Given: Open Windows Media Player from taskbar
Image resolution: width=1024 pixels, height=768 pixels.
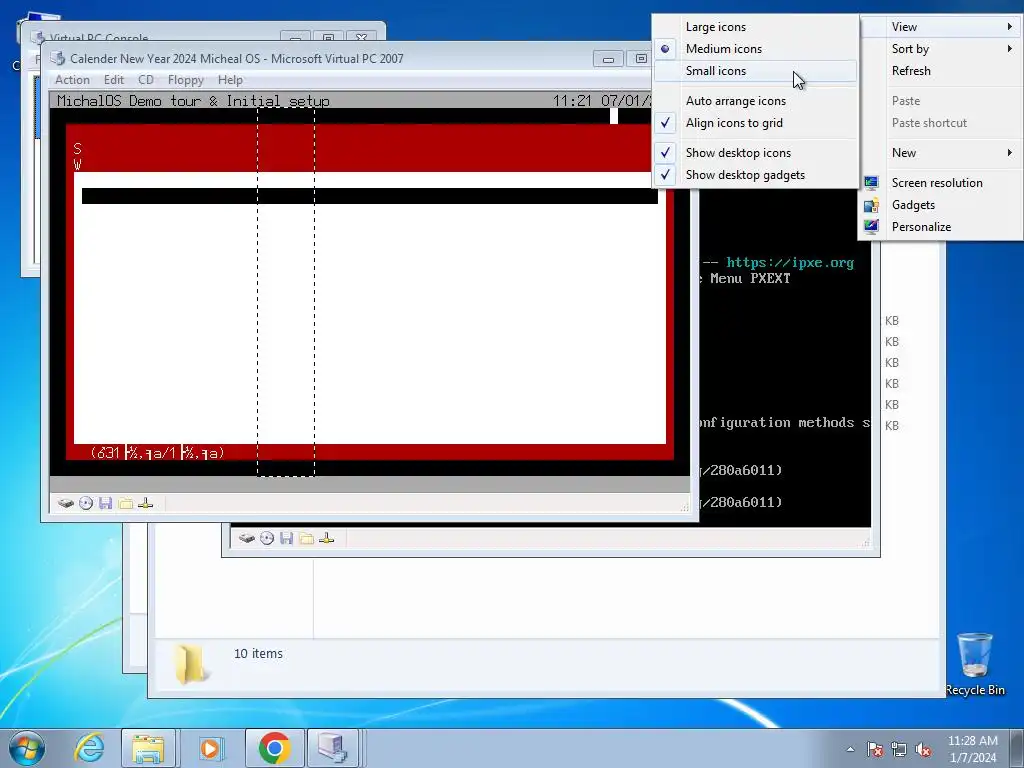Looking at the screenshot, I should (x=210, y=748).
